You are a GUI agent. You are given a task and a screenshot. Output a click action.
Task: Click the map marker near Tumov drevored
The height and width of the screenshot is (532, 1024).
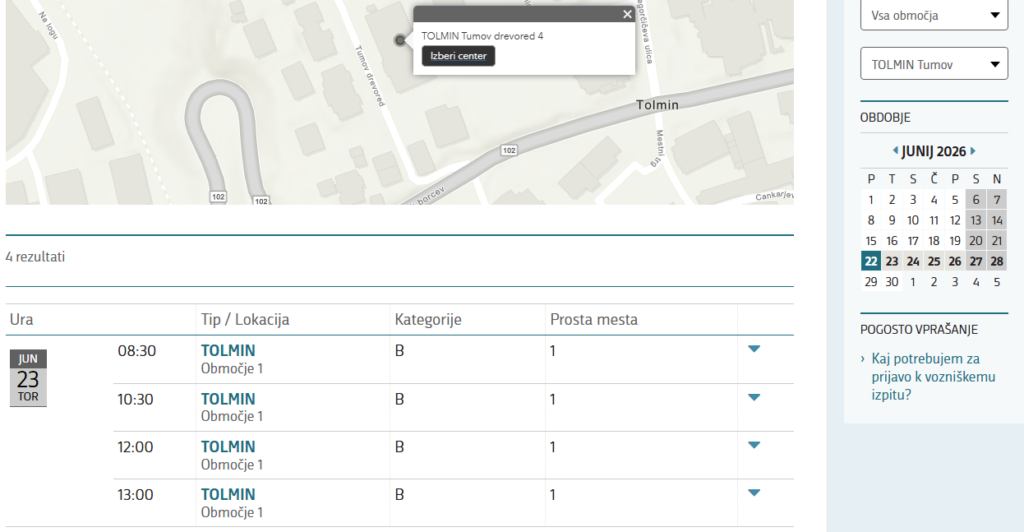[x=400, y=40]
